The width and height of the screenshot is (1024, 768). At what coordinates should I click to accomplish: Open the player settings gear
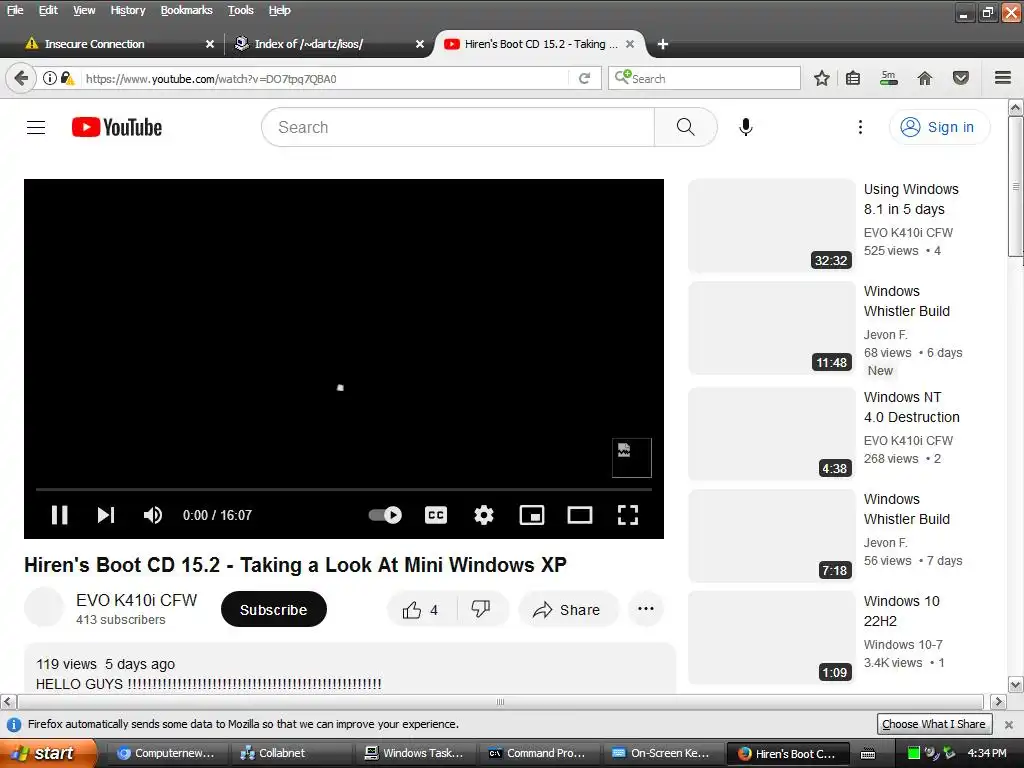pos(484,515)
